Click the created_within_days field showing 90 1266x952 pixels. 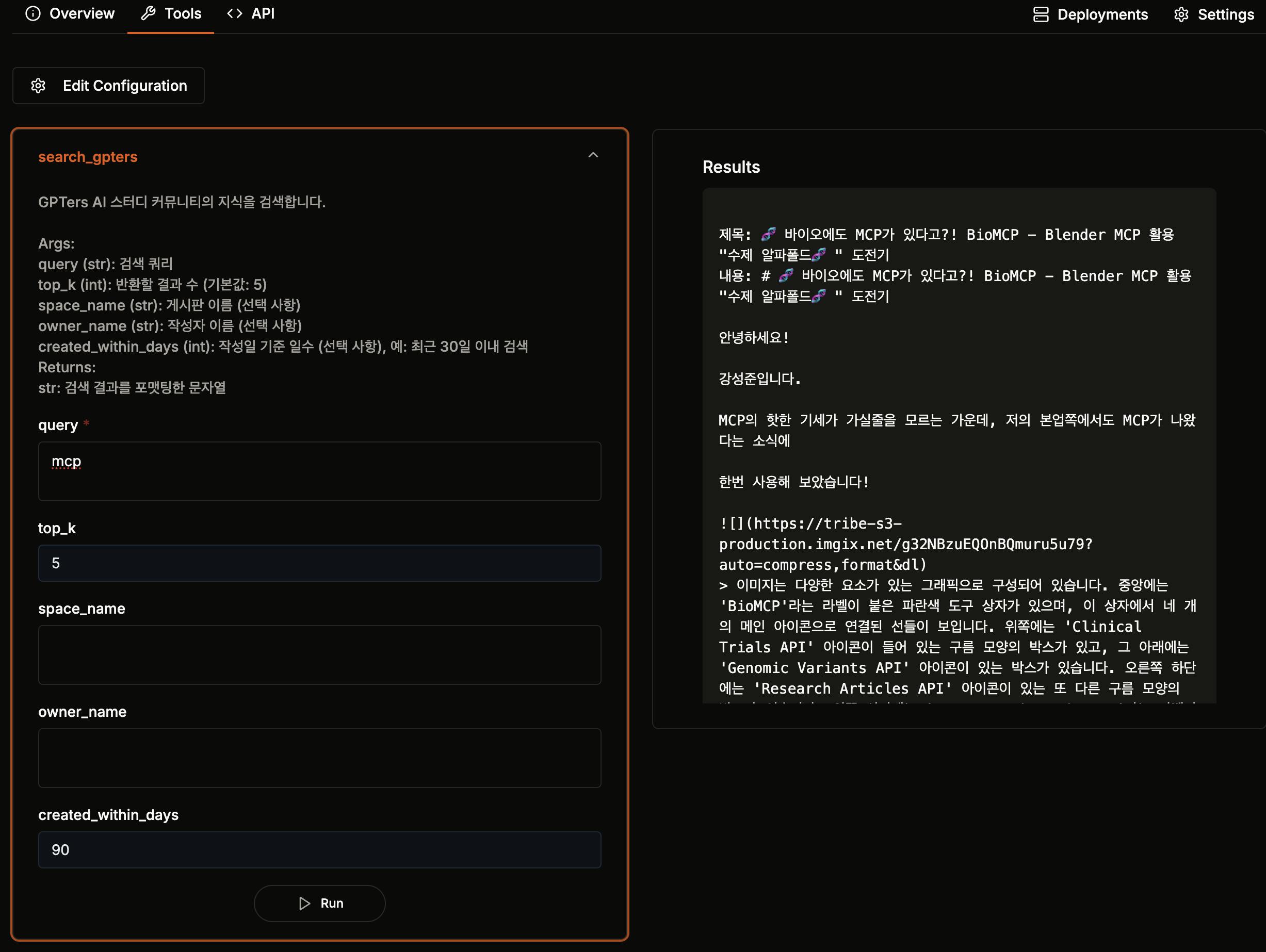click(319, 849)
